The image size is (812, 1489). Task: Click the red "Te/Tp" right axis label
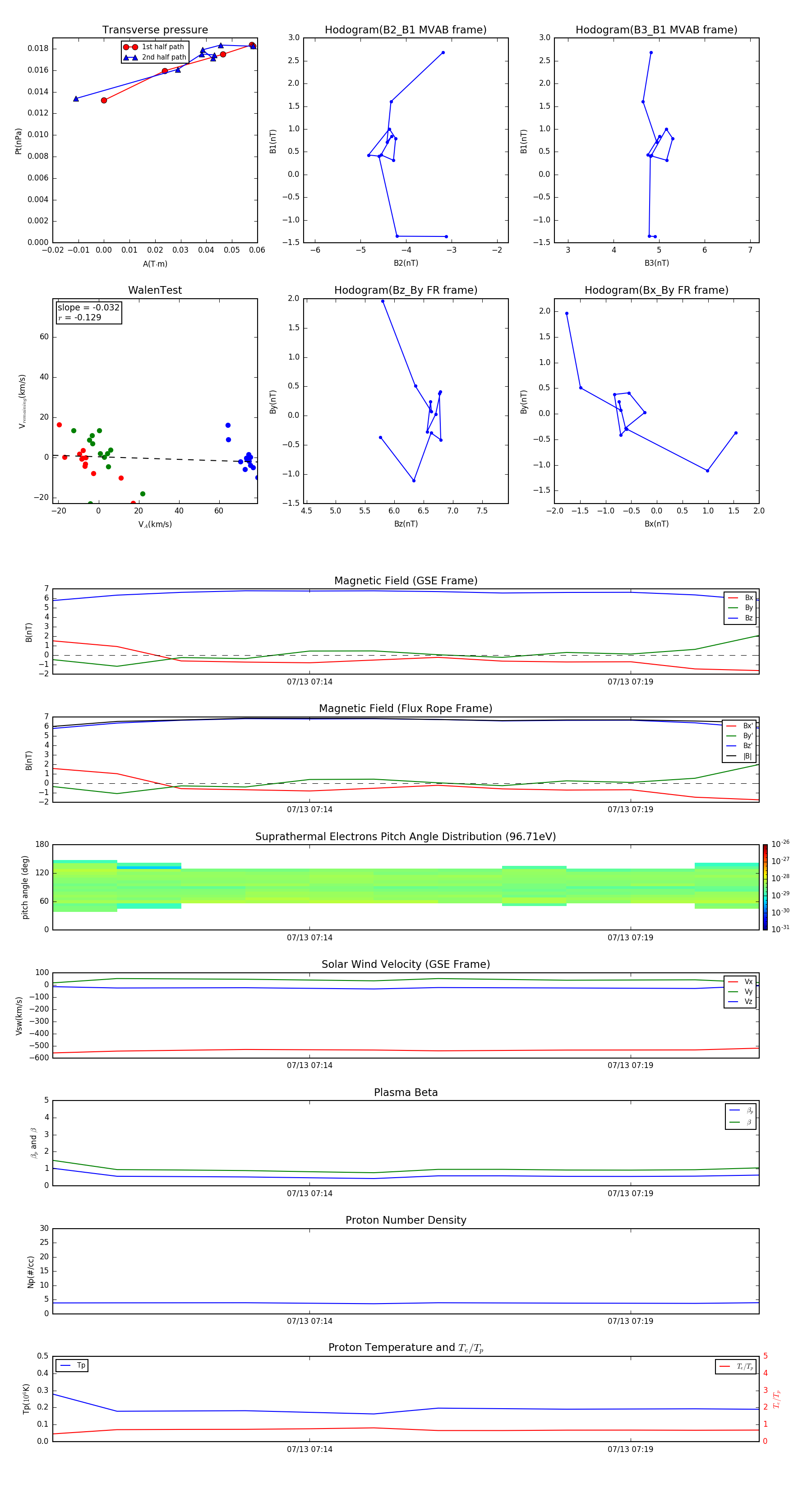pos(777,1399)
